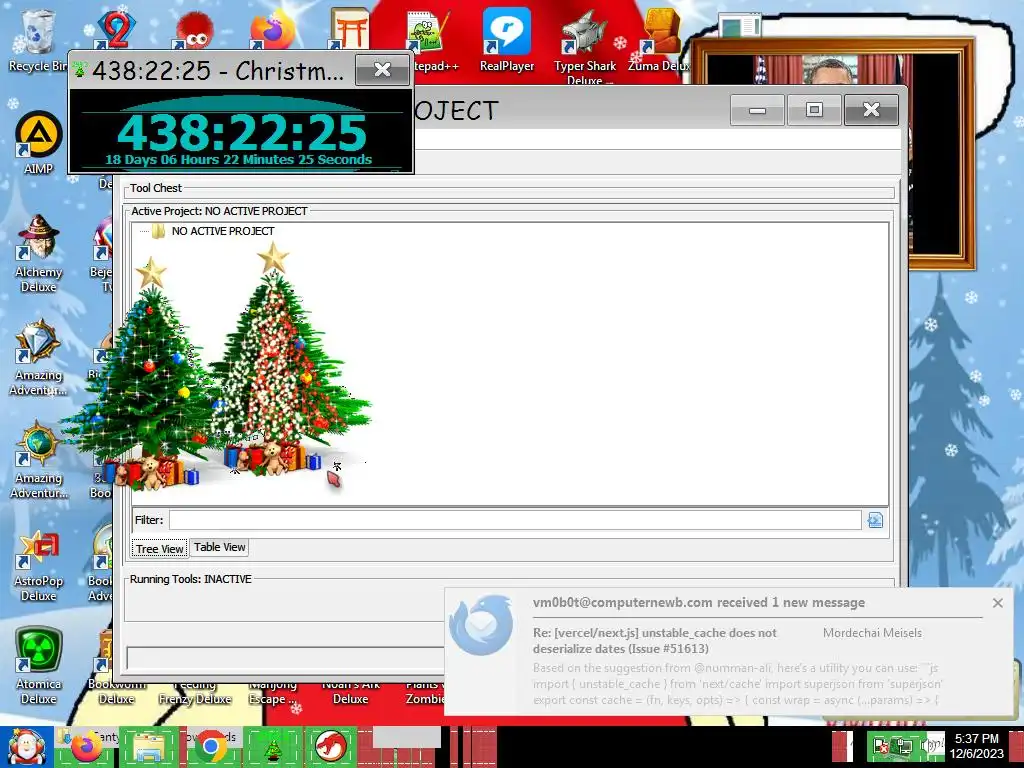Open the upper Amazing Adventures shortcut with the diamond icon

tap(39, 357)
